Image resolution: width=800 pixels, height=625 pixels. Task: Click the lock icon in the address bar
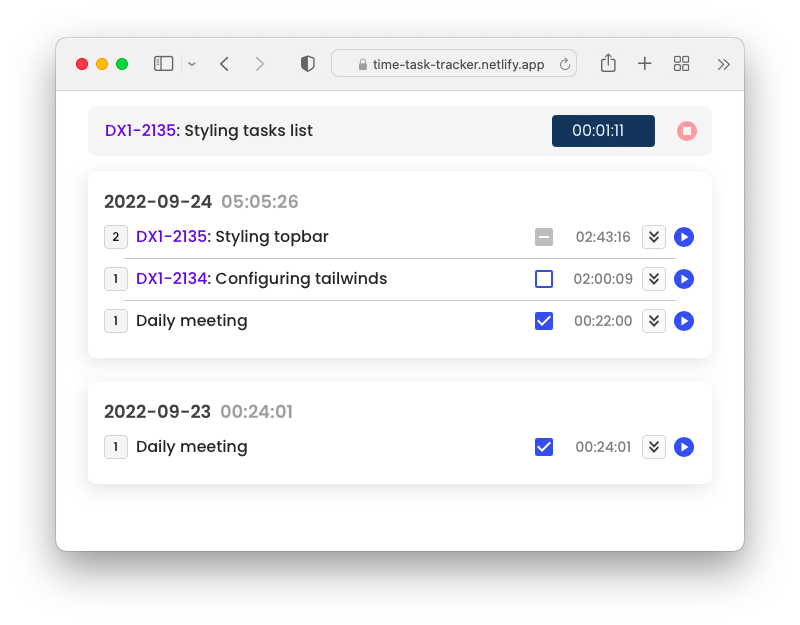tap(363, 64)
